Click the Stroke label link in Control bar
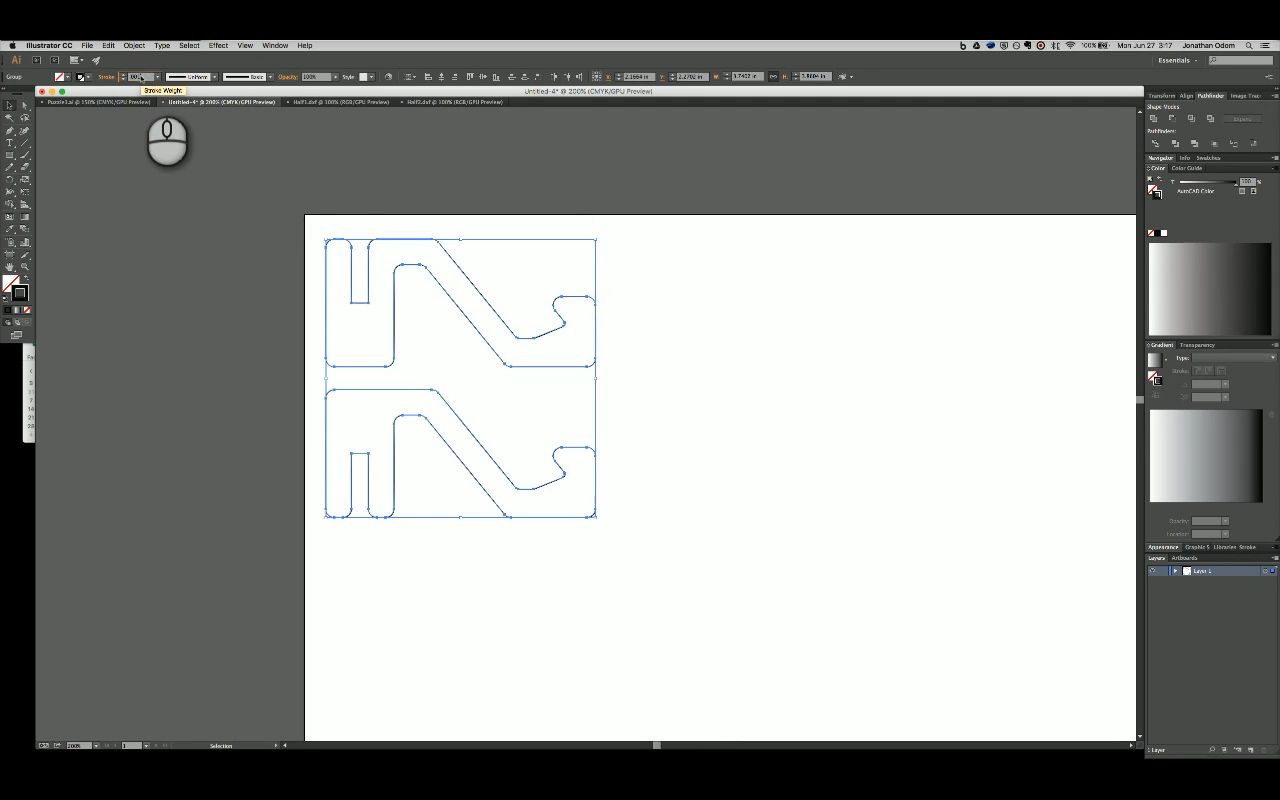 click(106, 77)
